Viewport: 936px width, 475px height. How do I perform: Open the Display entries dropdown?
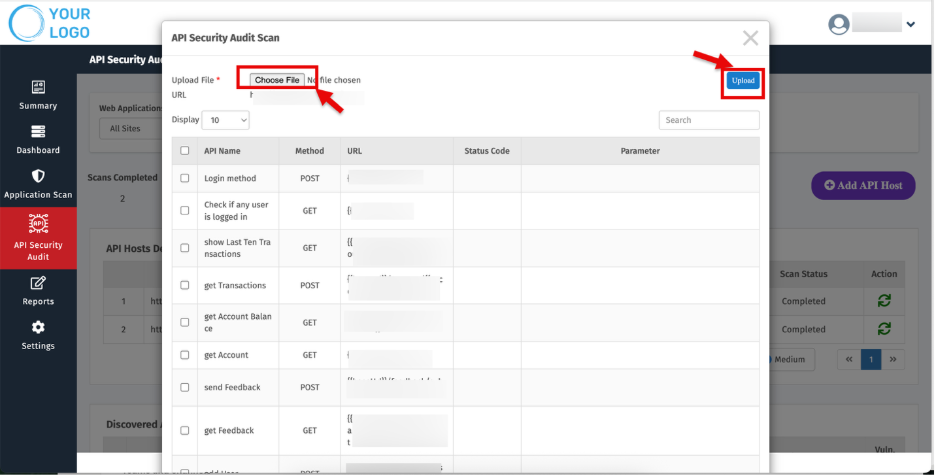click(226, 120)
